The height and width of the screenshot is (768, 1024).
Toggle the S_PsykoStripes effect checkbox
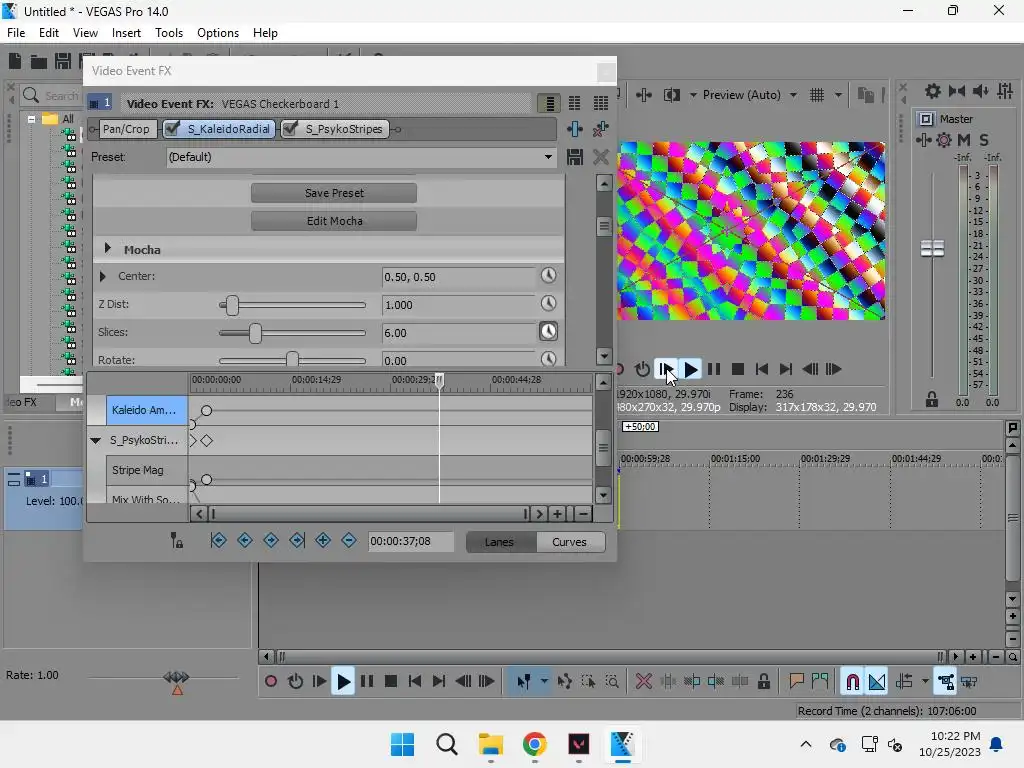291,129
